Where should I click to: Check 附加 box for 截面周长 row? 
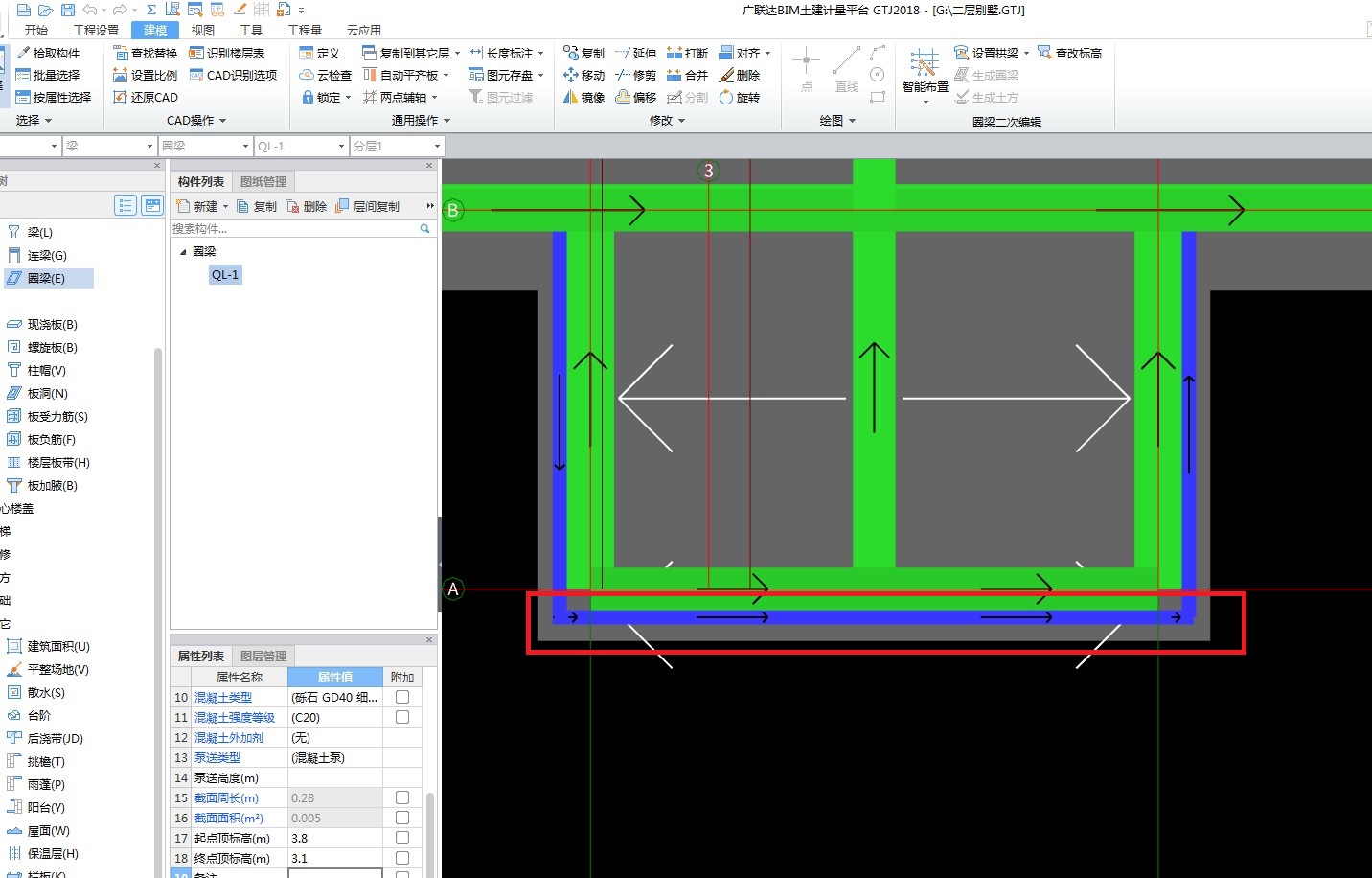click(402, 797)
